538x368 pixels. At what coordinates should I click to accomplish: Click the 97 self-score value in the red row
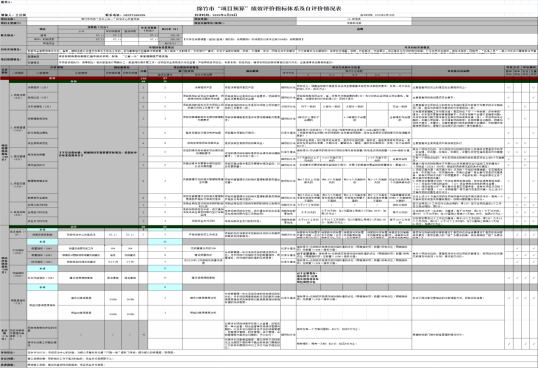tap(165, 78)
